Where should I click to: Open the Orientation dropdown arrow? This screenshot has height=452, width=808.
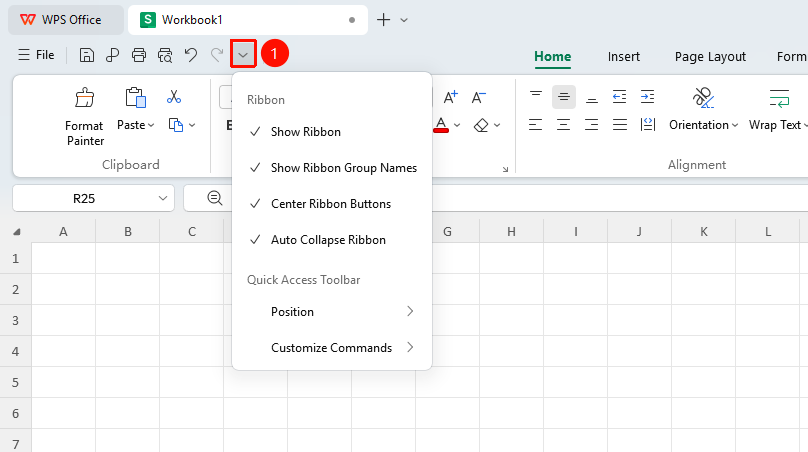tap(735, 125)
